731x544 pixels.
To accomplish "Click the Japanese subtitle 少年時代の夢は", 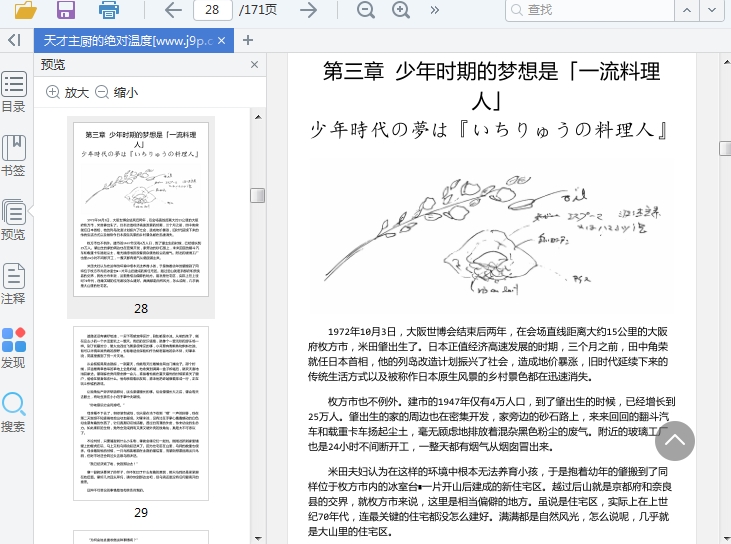I will pyautogui.click(x=489, y=129).
